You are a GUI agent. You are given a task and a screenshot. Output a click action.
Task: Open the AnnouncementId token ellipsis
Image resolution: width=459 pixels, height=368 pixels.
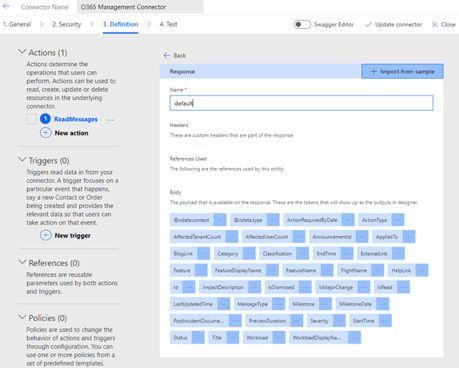[x=362, y=237]
